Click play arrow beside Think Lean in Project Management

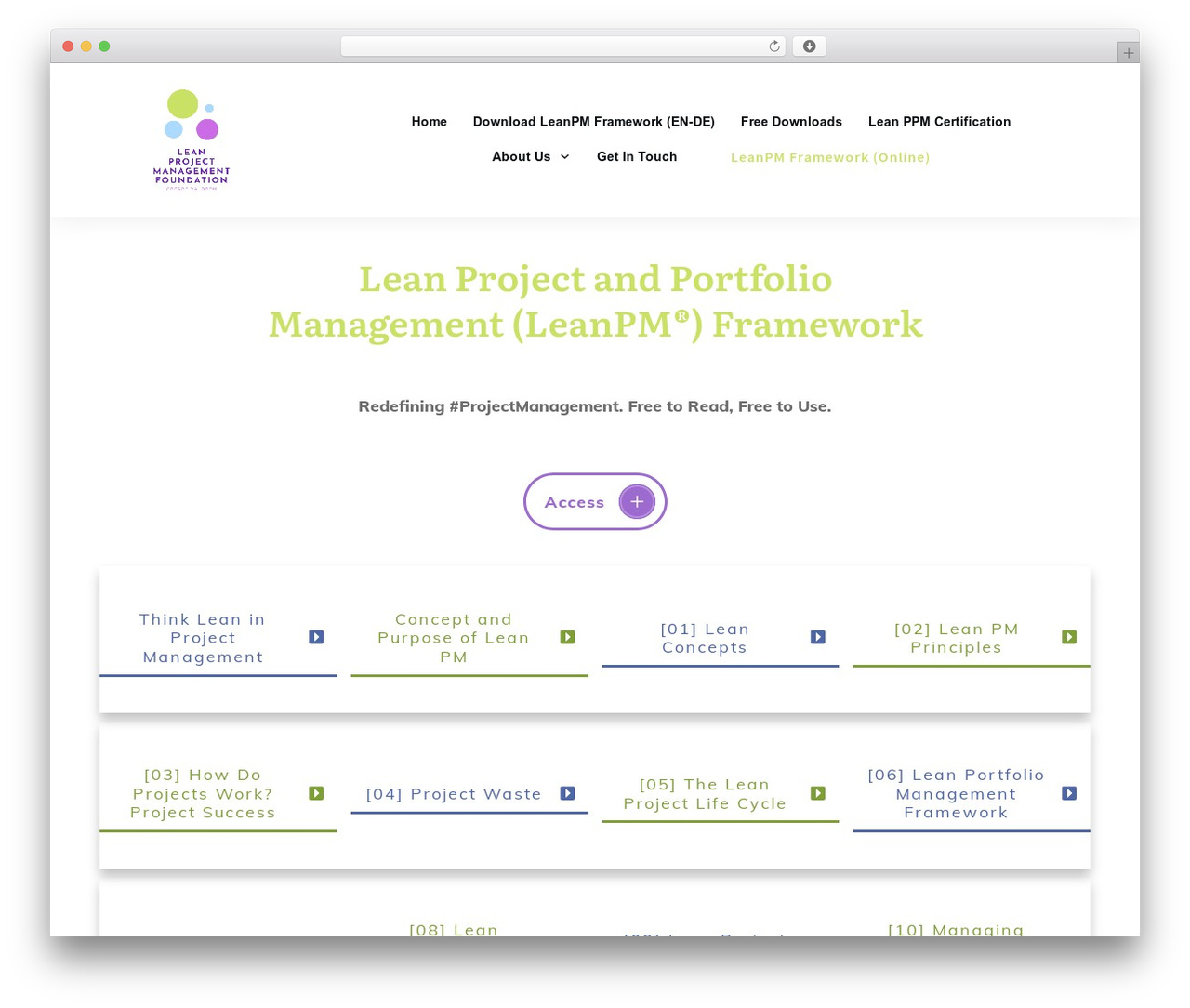(316, 637)
